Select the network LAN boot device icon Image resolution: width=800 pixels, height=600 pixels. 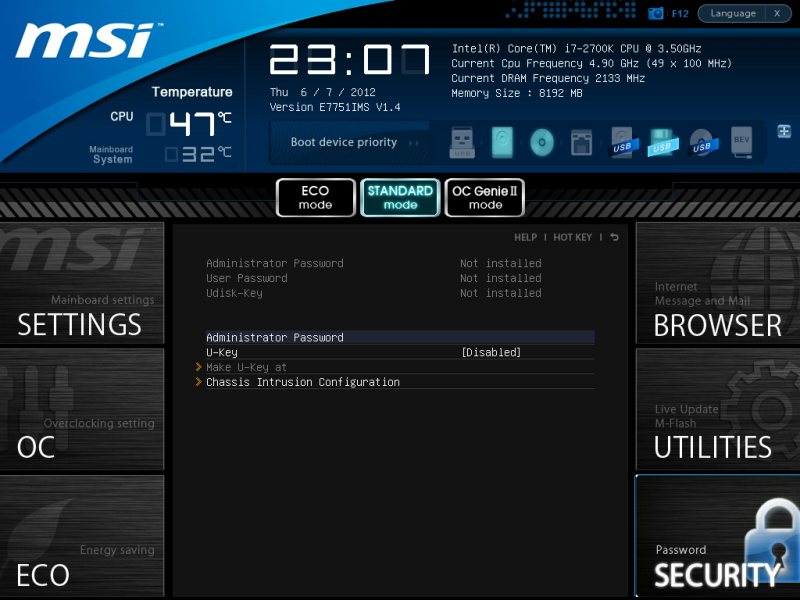tap(582, 142)
